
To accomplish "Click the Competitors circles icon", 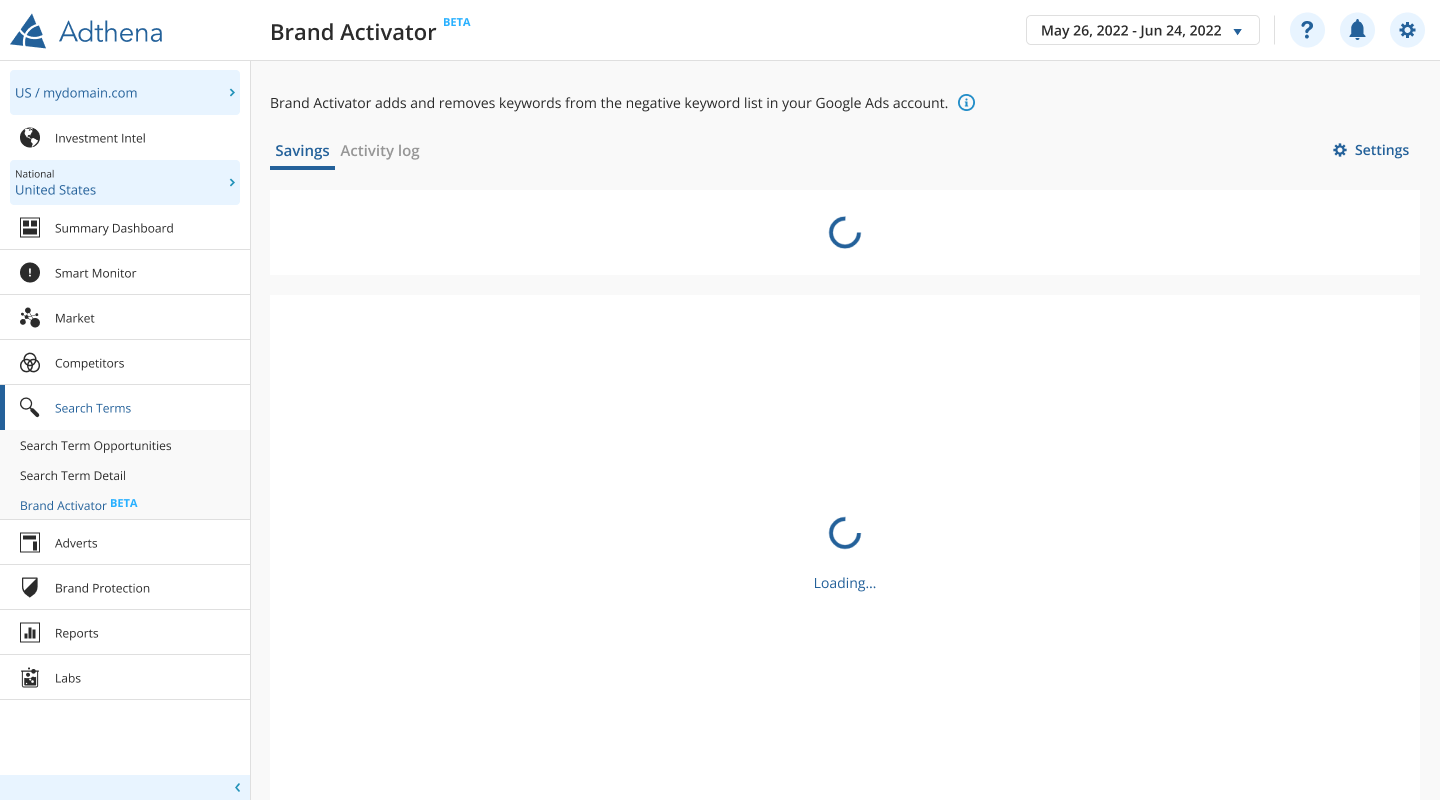I will pos(30,363).
